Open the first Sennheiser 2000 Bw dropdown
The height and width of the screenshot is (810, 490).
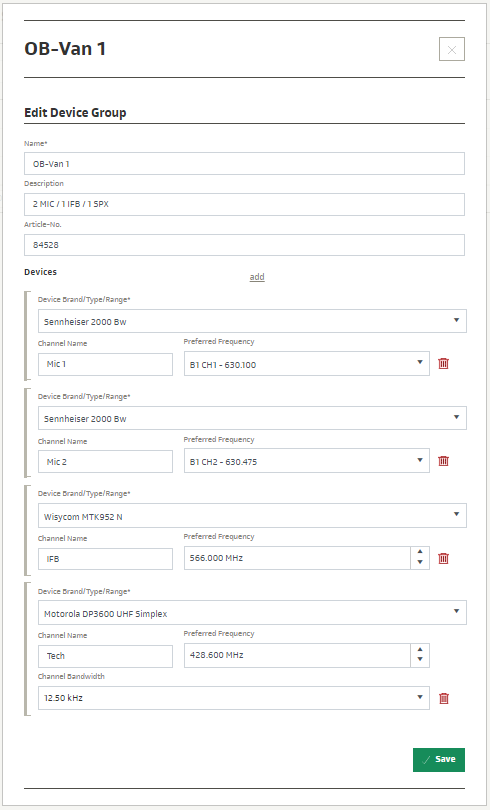[x=252, y=321]
